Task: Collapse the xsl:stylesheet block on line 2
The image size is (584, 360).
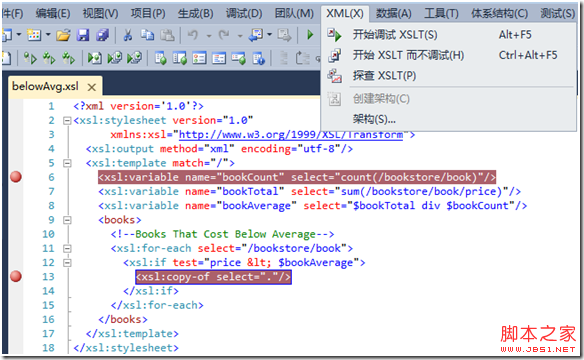Action: [x=67, y=121]
